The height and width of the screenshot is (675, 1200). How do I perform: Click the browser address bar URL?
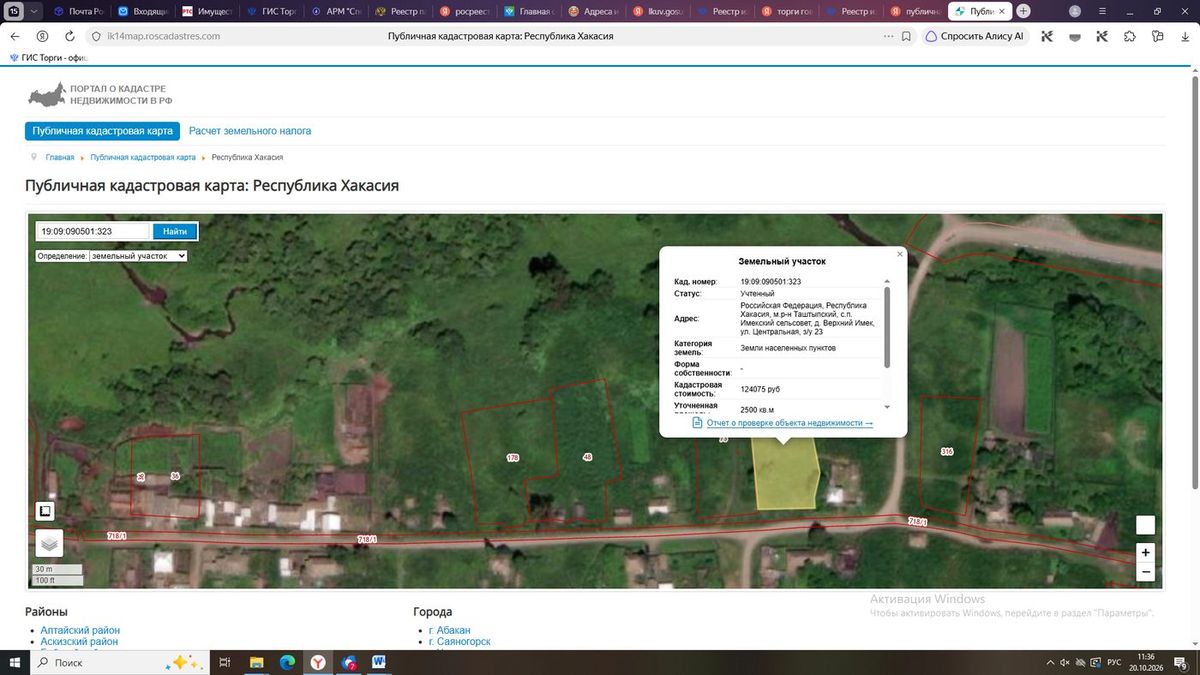(x=163, y=36)
